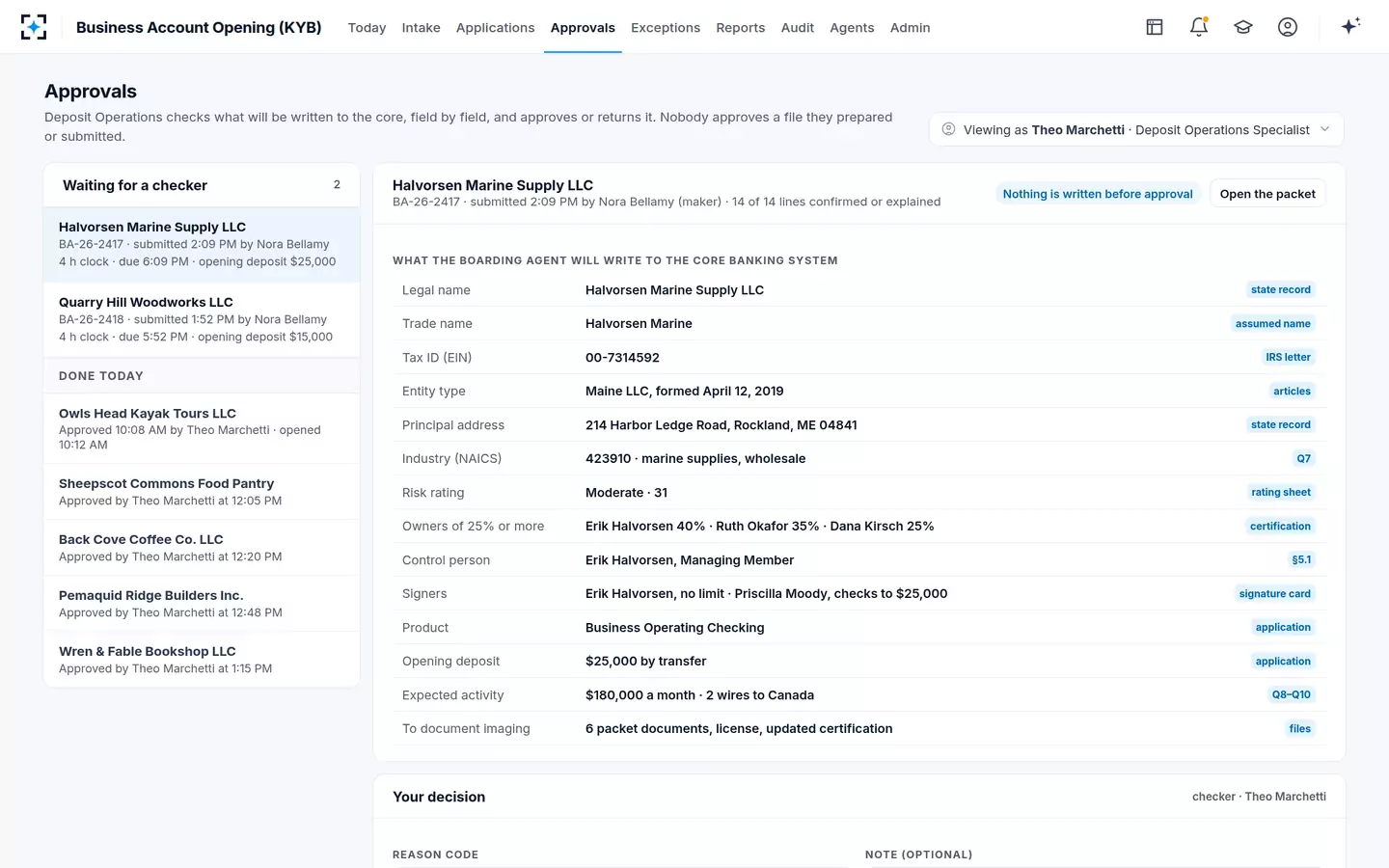Open the notifications bell
Viewport: 1389px width, 868px height.
click(1199, 27)
